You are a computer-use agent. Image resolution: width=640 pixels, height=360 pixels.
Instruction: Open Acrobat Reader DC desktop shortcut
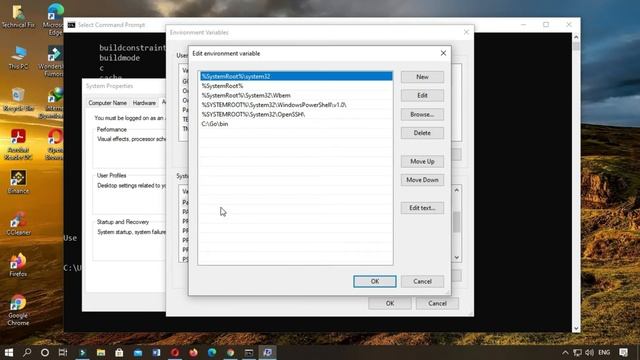(x=18, y=144)
